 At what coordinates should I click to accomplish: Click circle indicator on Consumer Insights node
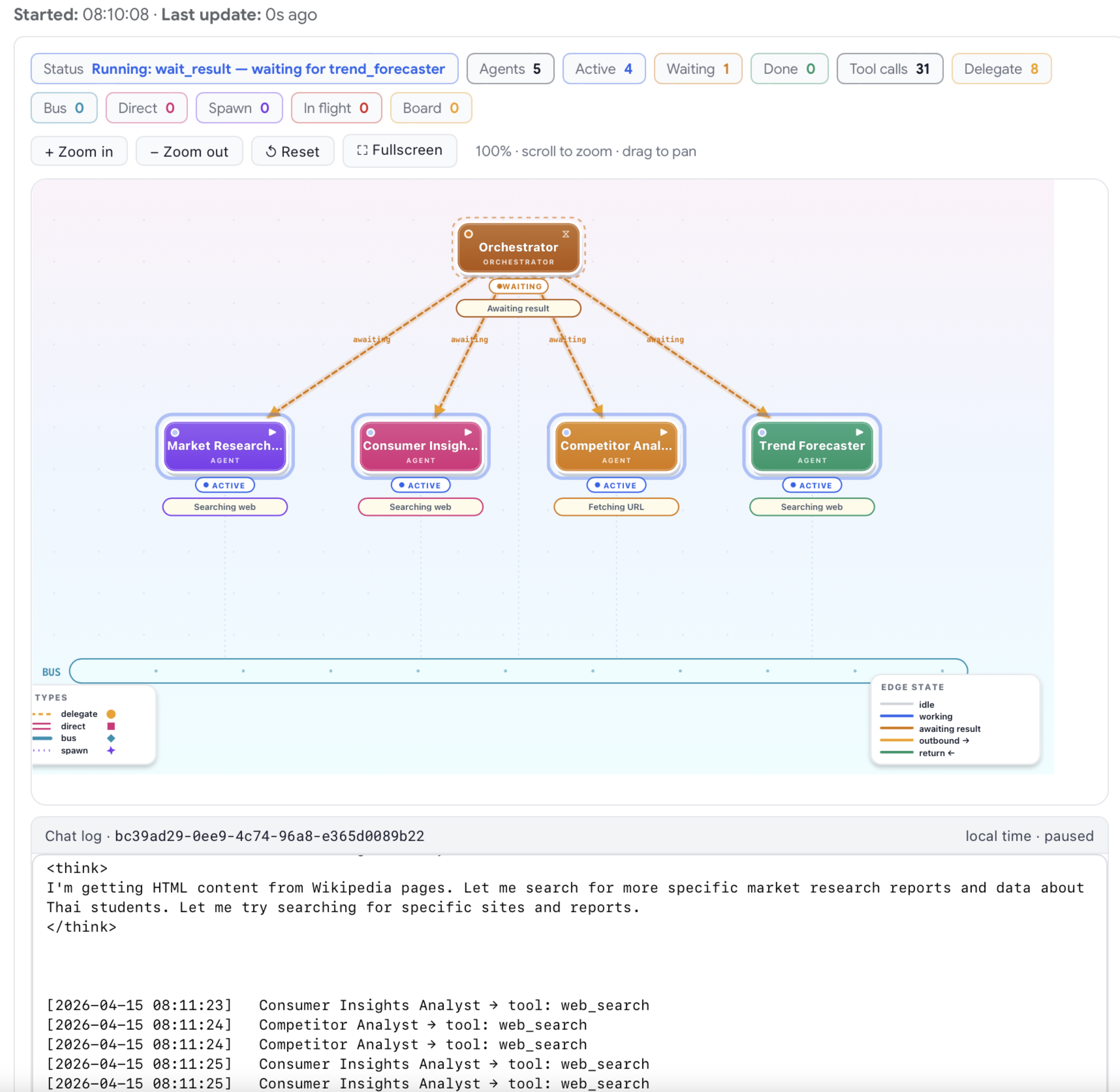pos(371,432)
